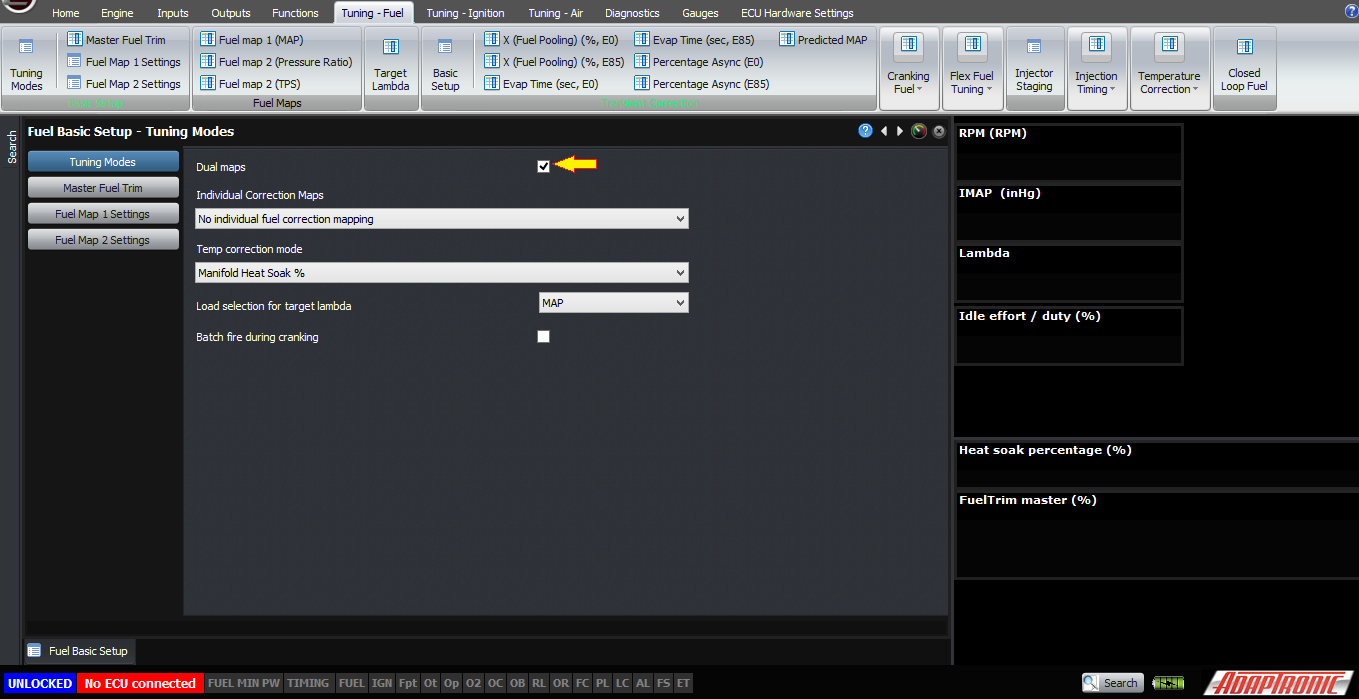Select Fuel Map 2 Settings sidebar button
1359x699 pixels.
103,239
